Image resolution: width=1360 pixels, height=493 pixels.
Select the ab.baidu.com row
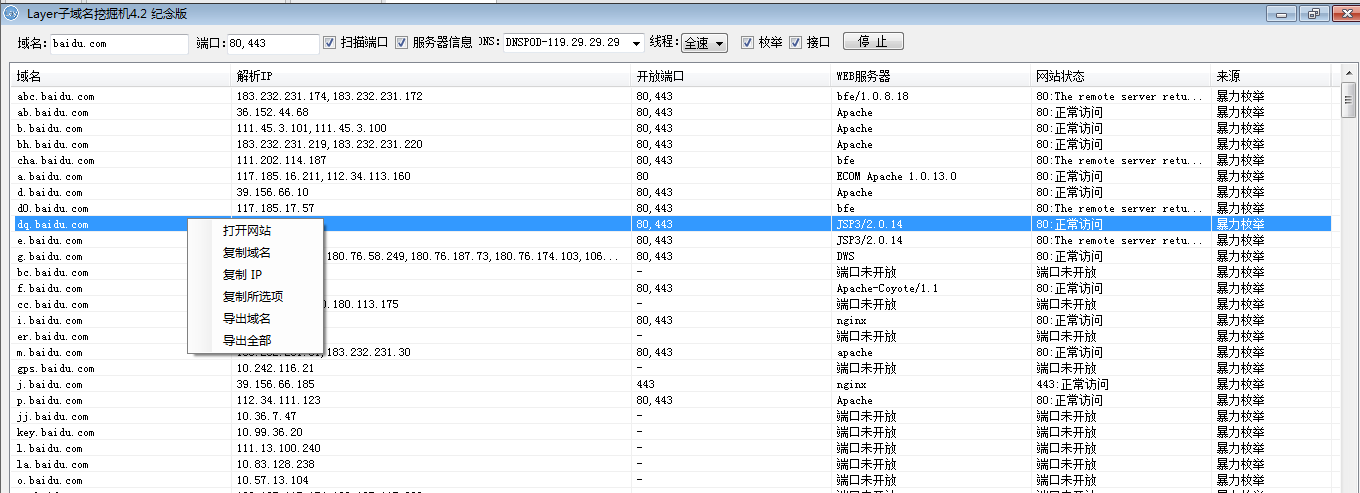click(x=671, y=112)
